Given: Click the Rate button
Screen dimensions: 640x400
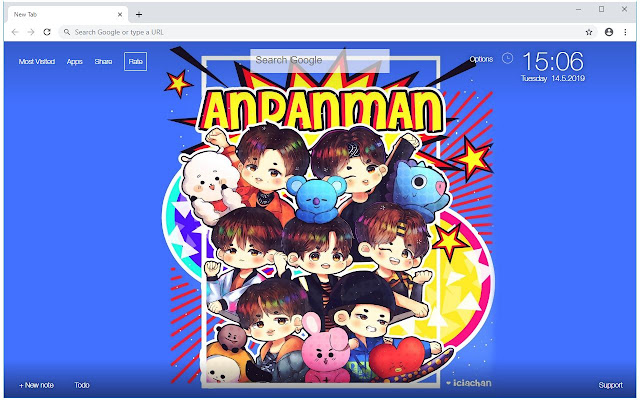Looking at the screenshot, I should 136,62.
